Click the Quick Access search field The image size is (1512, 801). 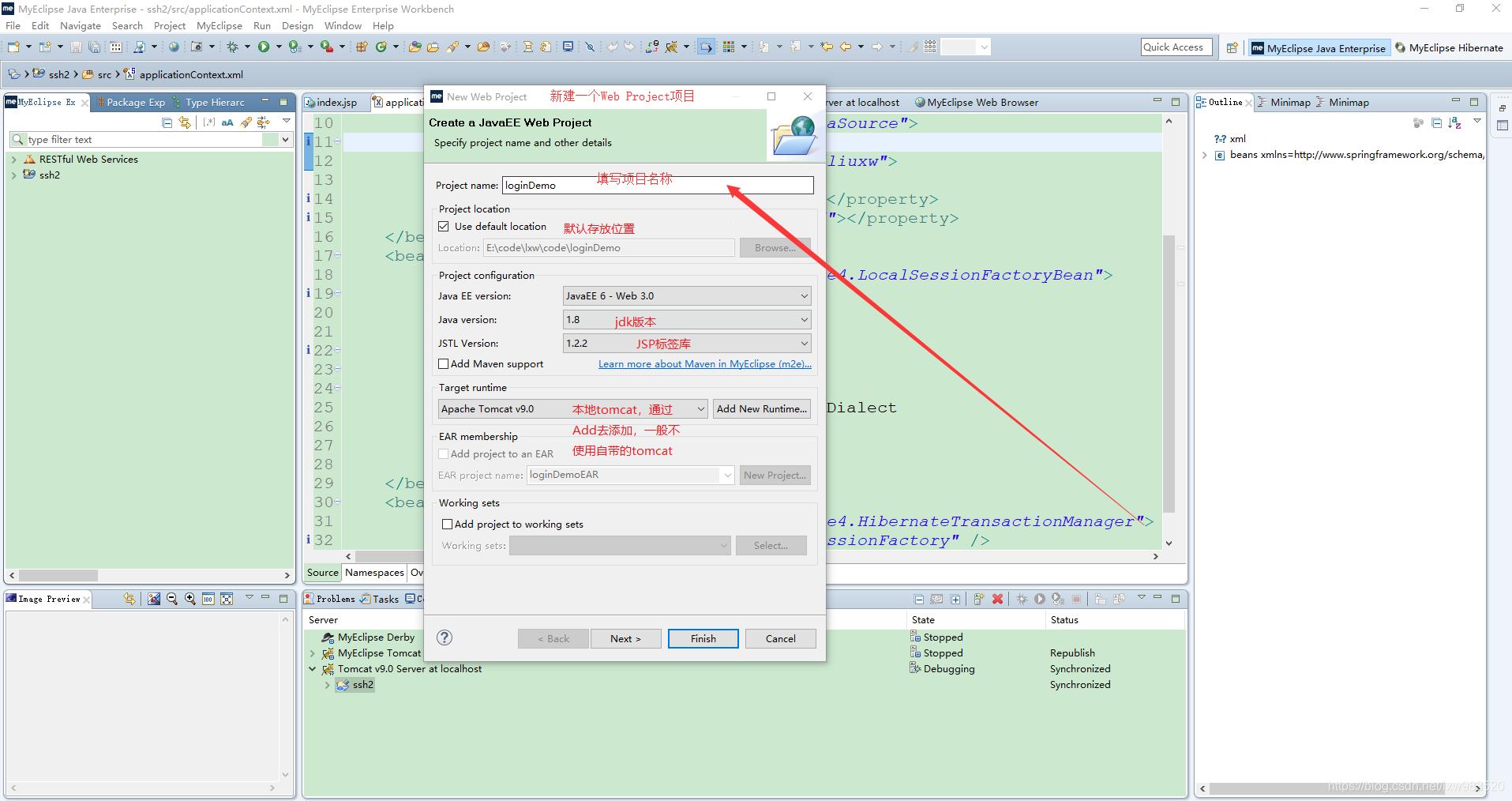1176,47
